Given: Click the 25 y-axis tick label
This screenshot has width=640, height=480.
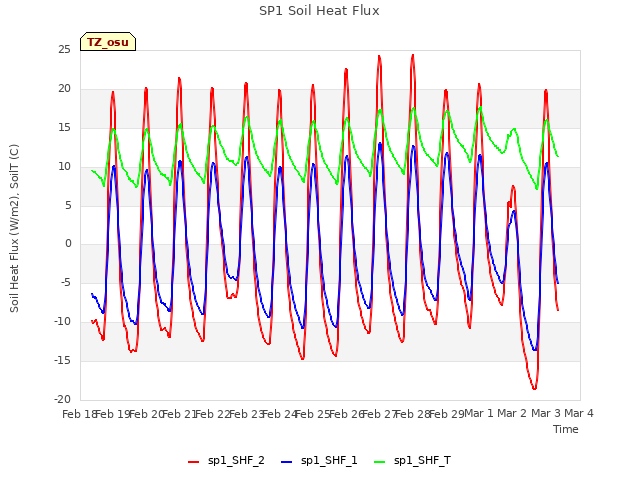Looking at the screenshot, I should (x=64, y=50).
